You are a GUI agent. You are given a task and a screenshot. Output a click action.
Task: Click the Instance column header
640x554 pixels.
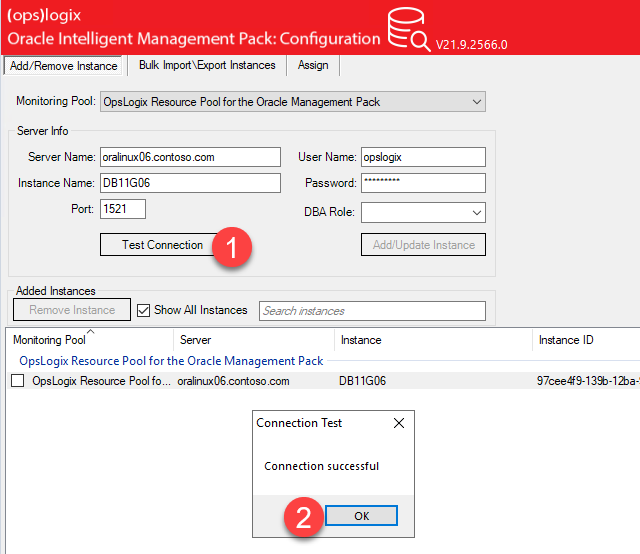click(433, 340)
